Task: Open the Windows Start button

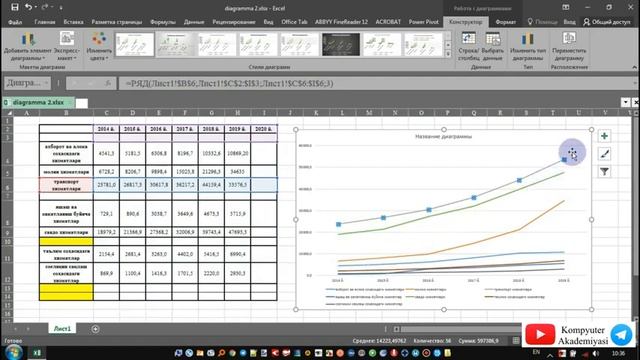Action: tap(13, 352)
